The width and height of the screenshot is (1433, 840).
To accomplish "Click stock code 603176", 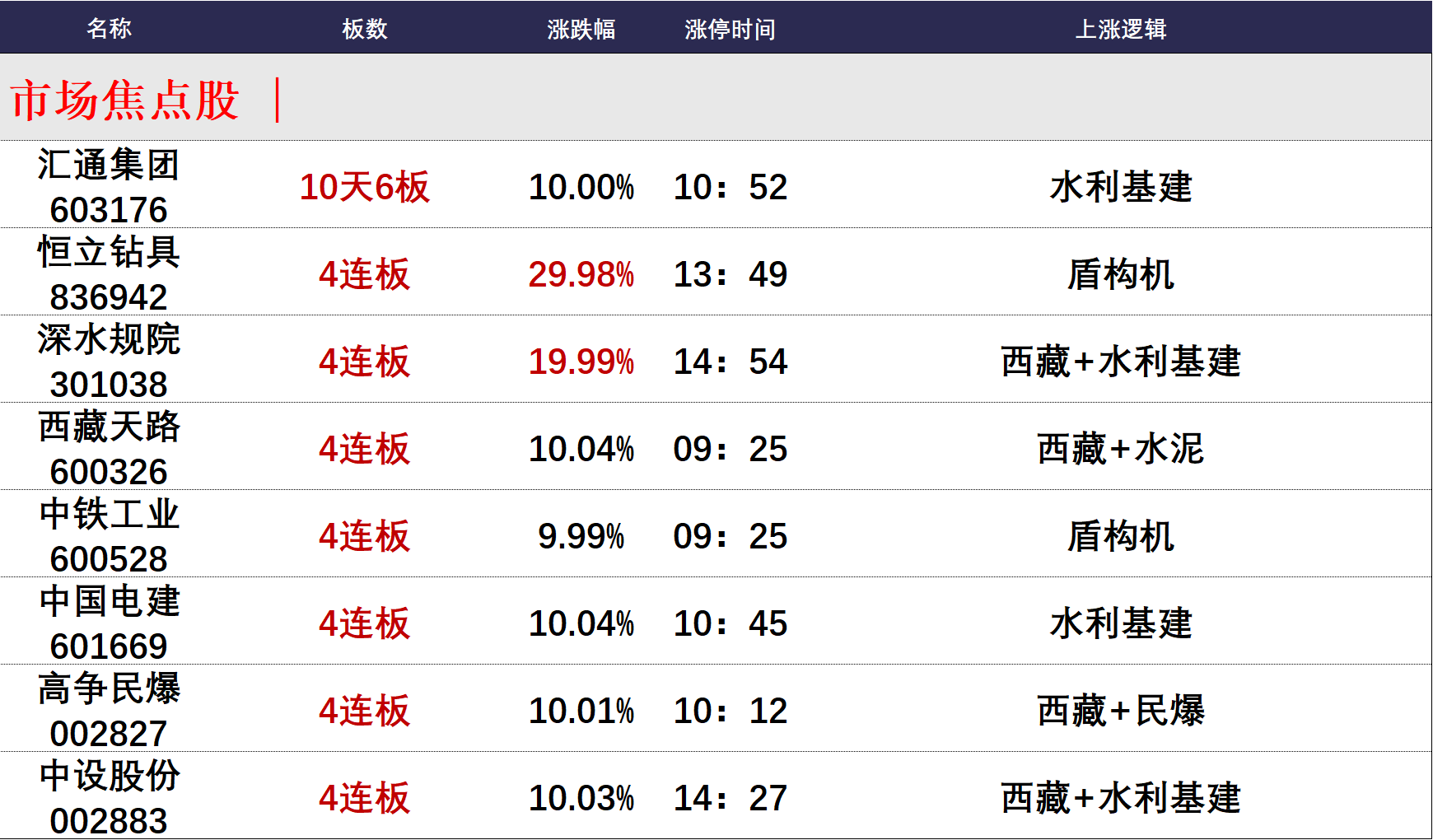I will tap(109, 210).
